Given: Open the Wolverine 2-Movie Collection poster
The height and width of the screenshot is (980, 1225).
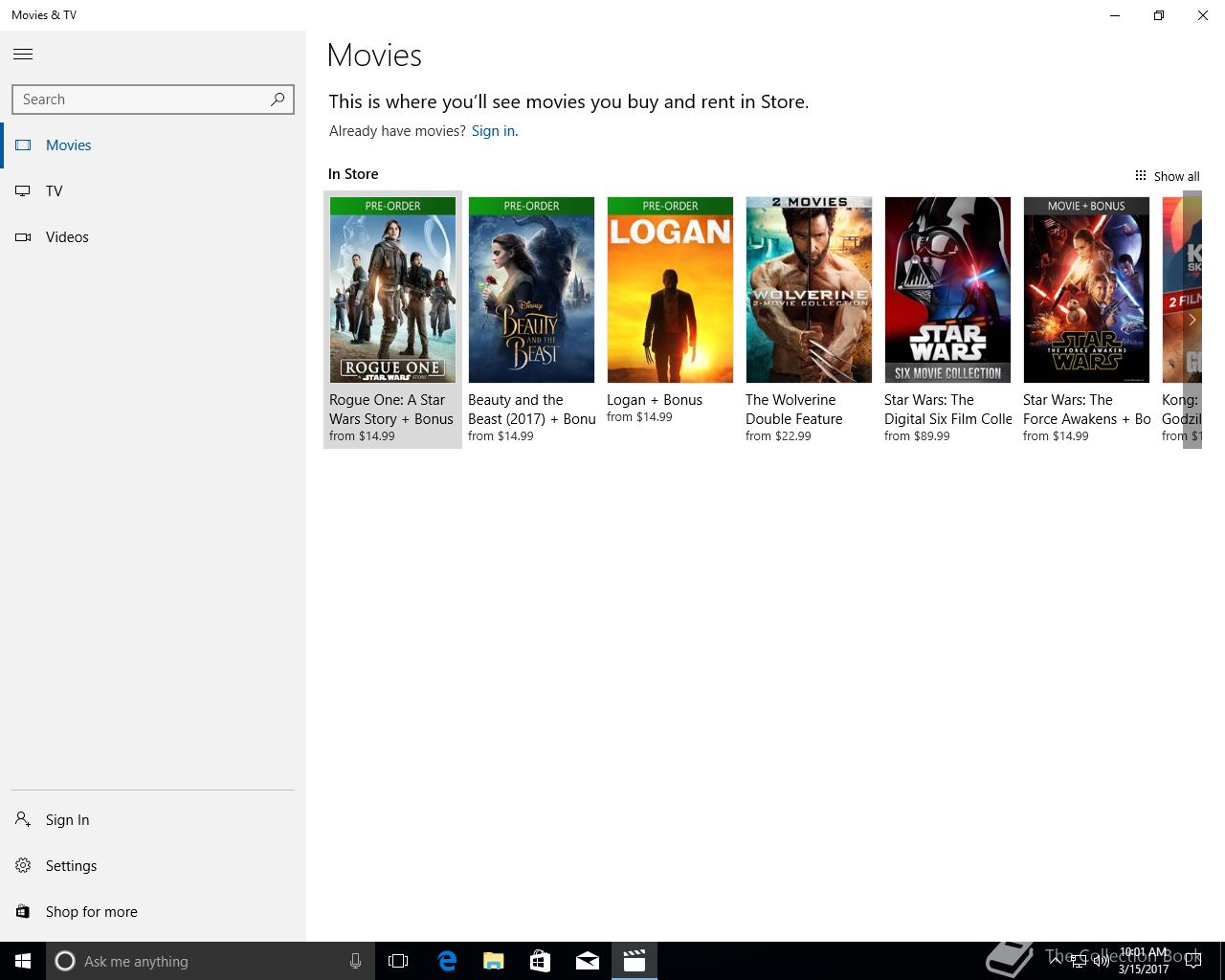Looking at the screenshot, I should pos(809,290).
